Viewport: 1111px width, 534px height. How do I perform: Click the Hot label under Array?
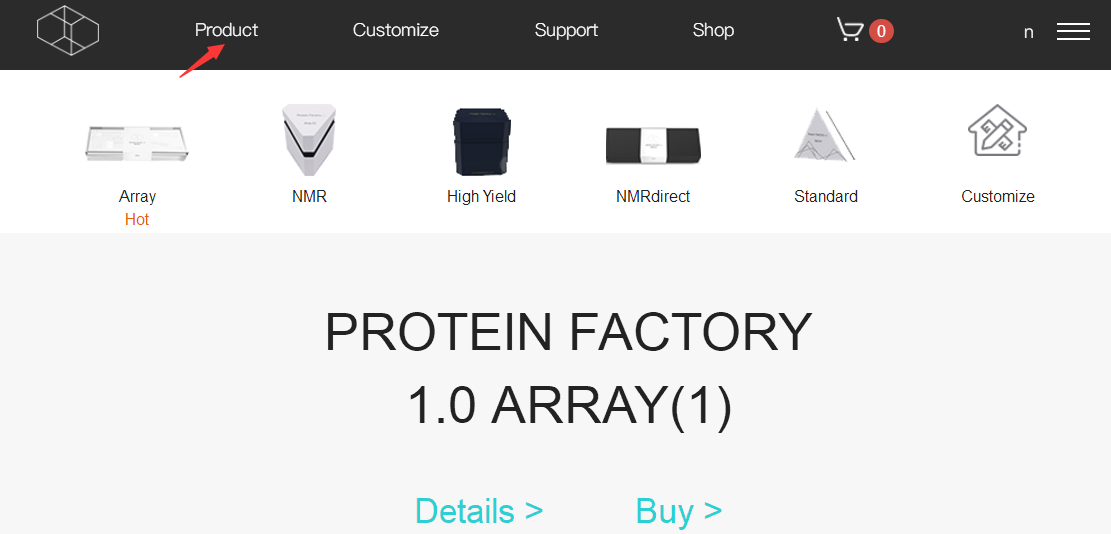point(137,220)
